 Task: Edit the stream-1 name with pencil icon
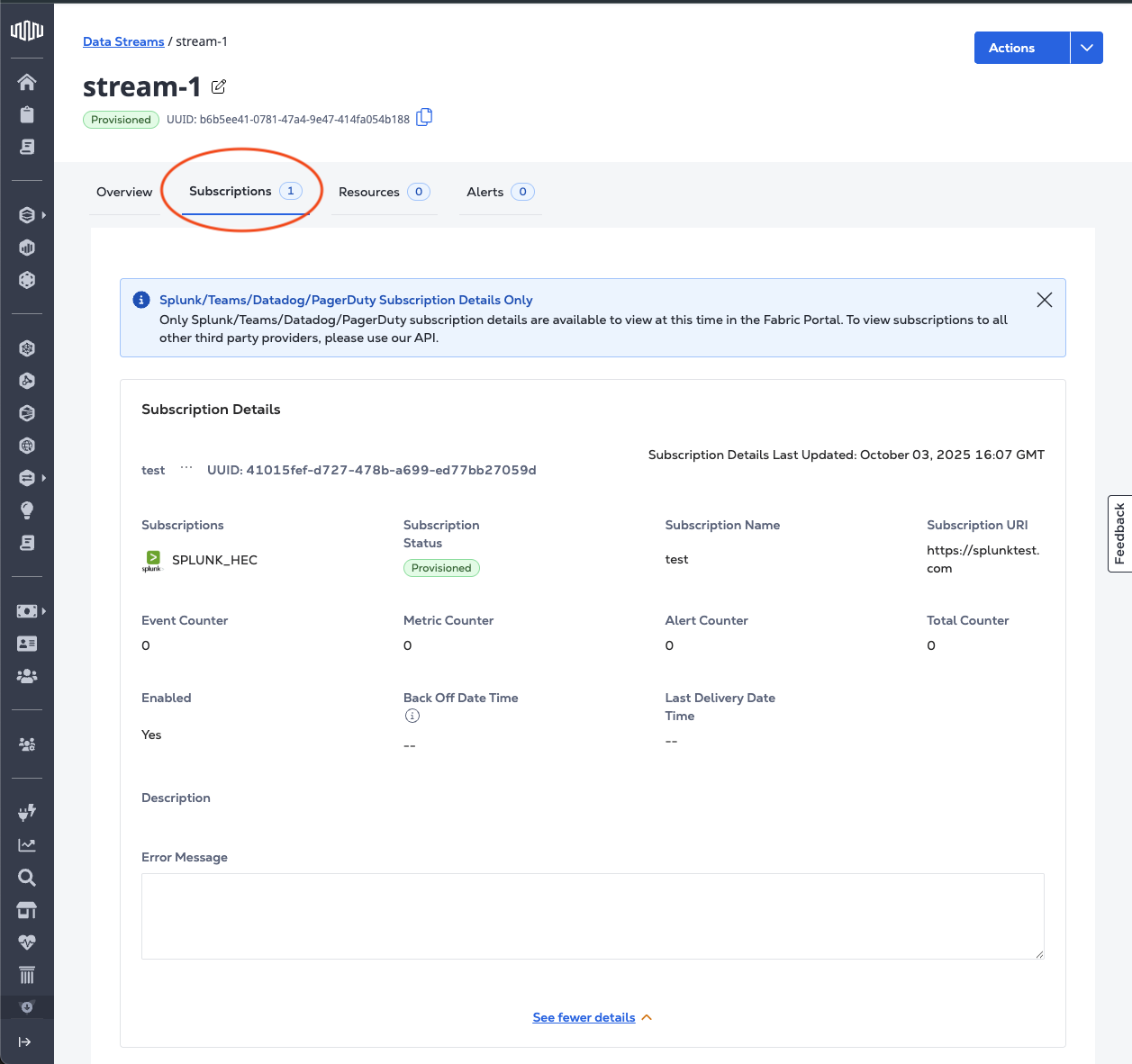pos(219,87)
